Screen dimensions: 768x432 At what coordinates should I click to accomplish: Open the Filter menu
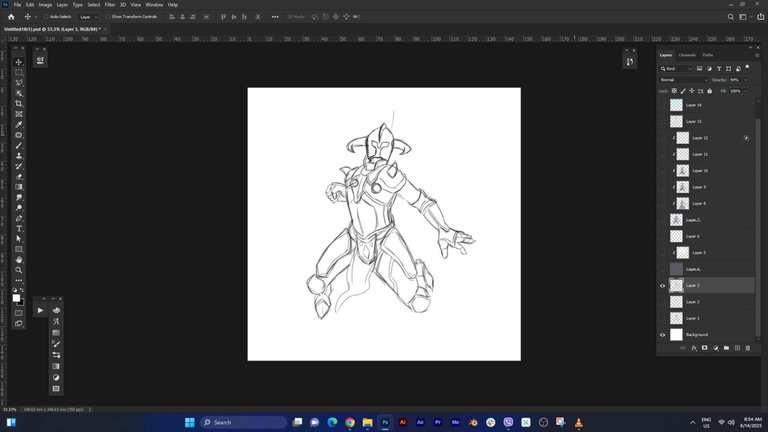110,5
